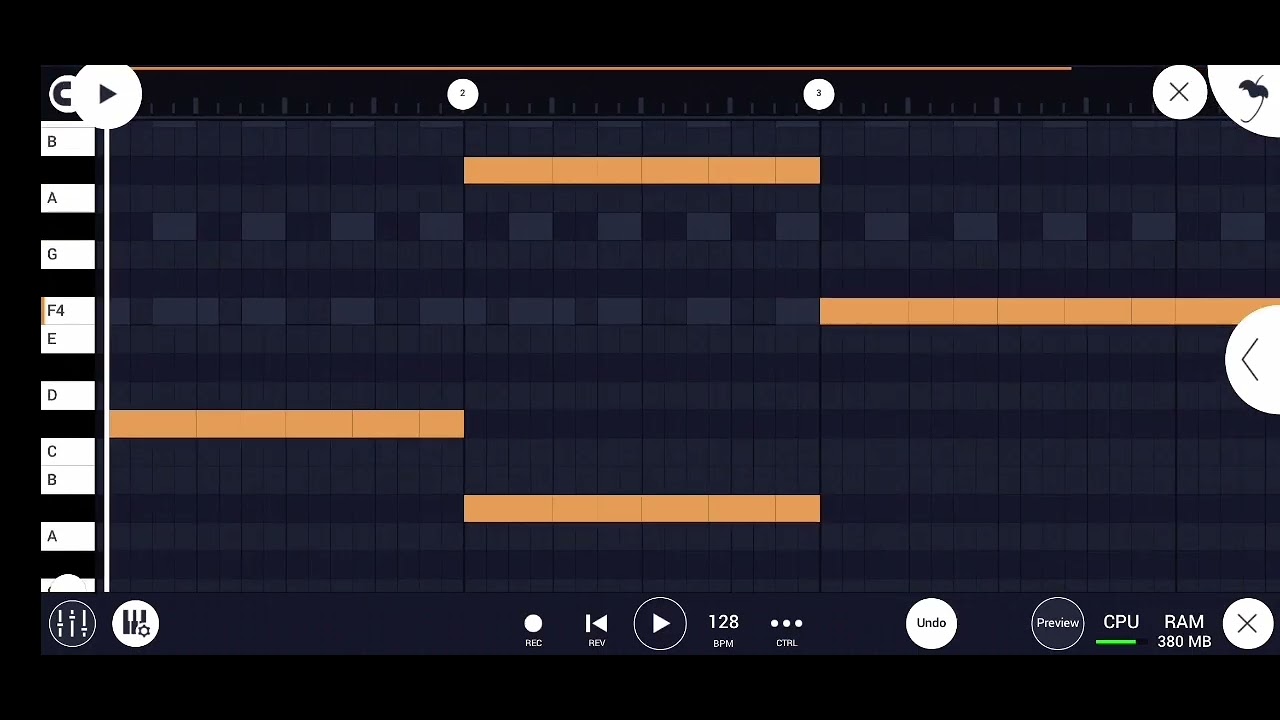Tap the top B piano key
This screenshot has height=720, width=1280.
coord(68,141)
